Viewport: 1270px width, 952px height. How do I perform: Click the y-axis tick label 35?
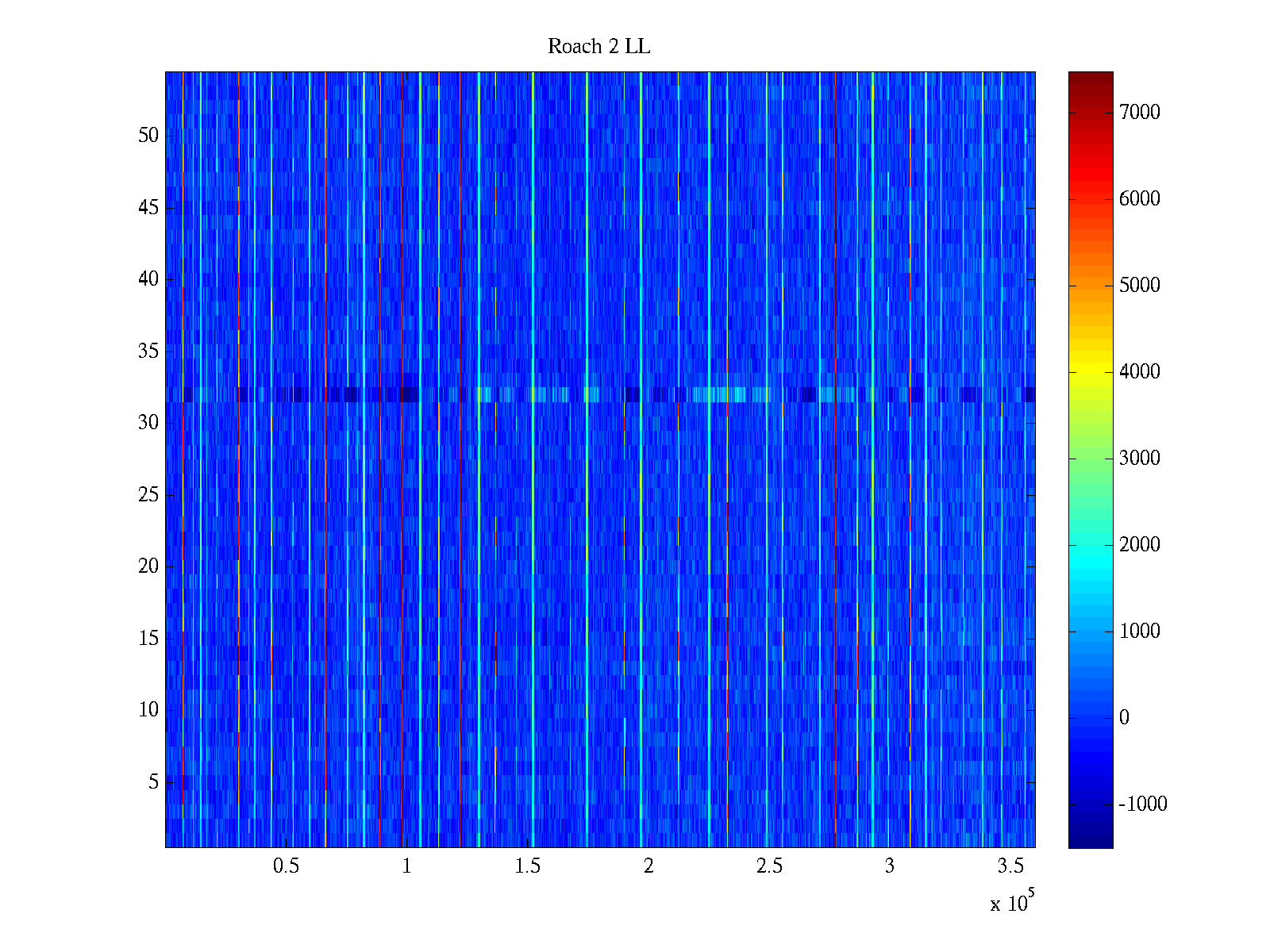point(148,351)
